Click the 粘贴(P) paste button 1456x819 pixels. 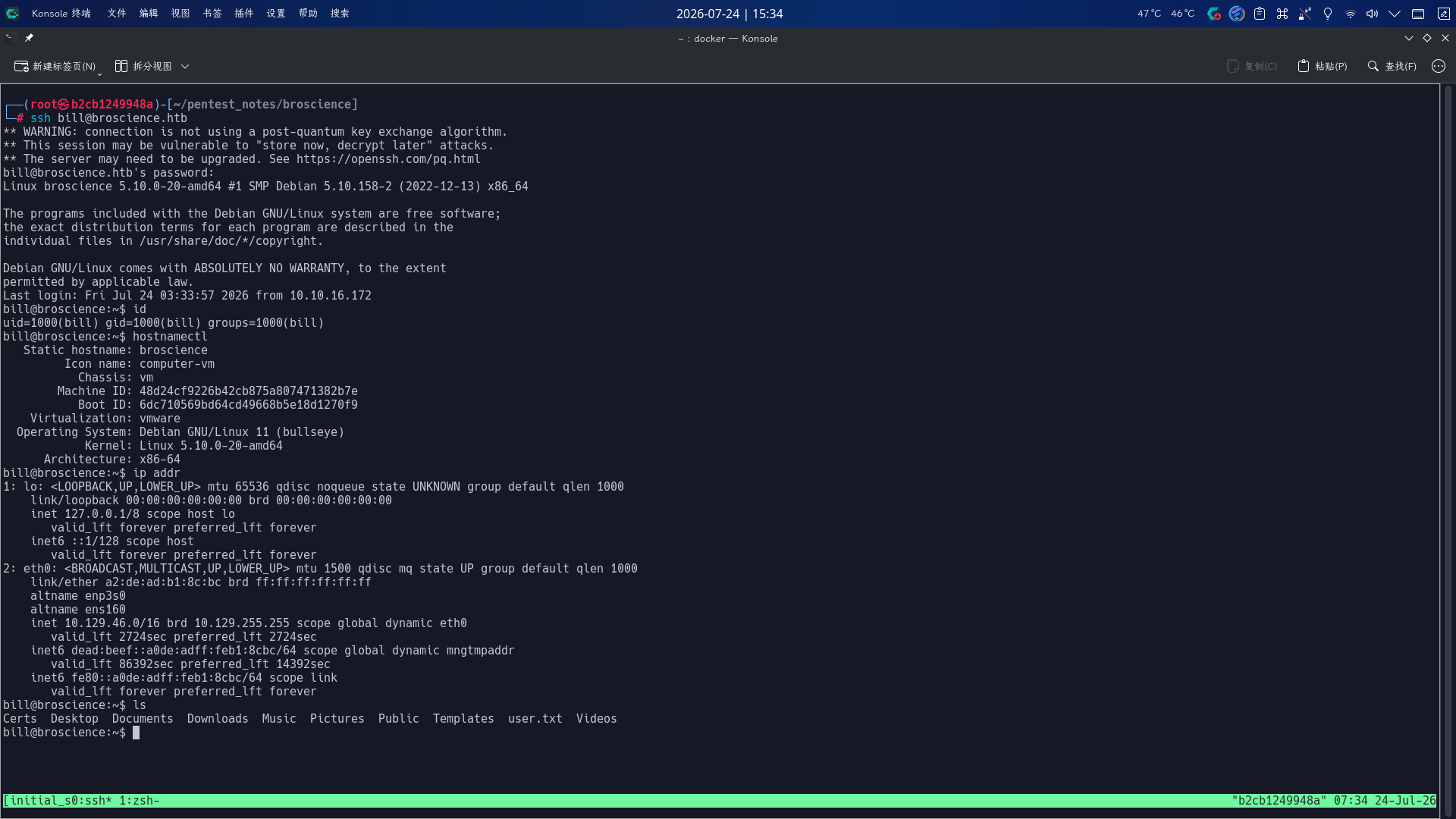coord(1323,66)
